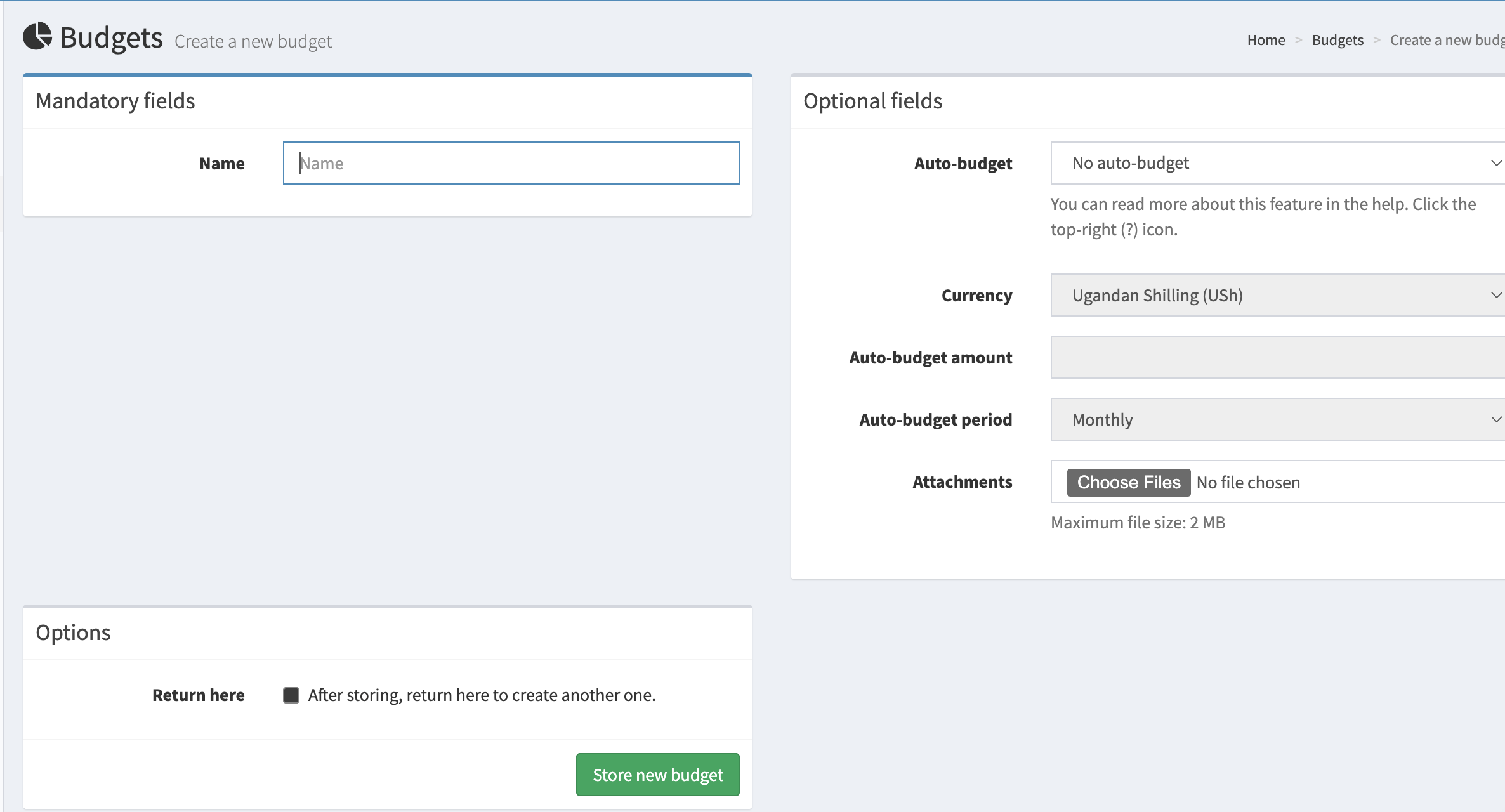Click the Auto-budget period chevron icon
This screenshot has width=1505, height=812.
click(1496, 419)
